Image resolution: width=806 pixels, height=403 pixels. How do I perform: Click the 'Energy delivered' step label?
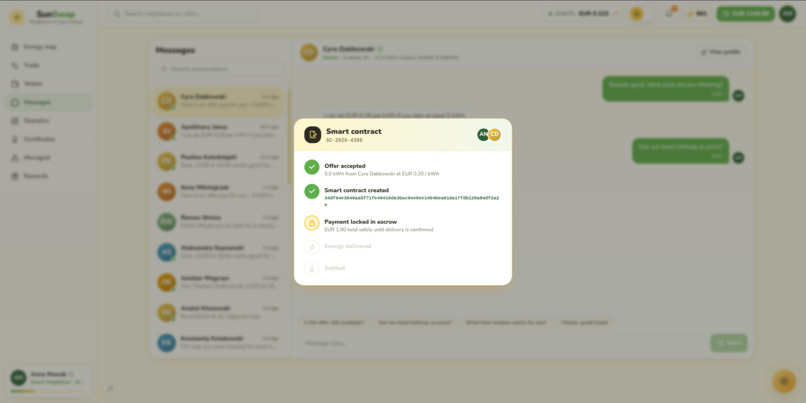coord(347,246)
